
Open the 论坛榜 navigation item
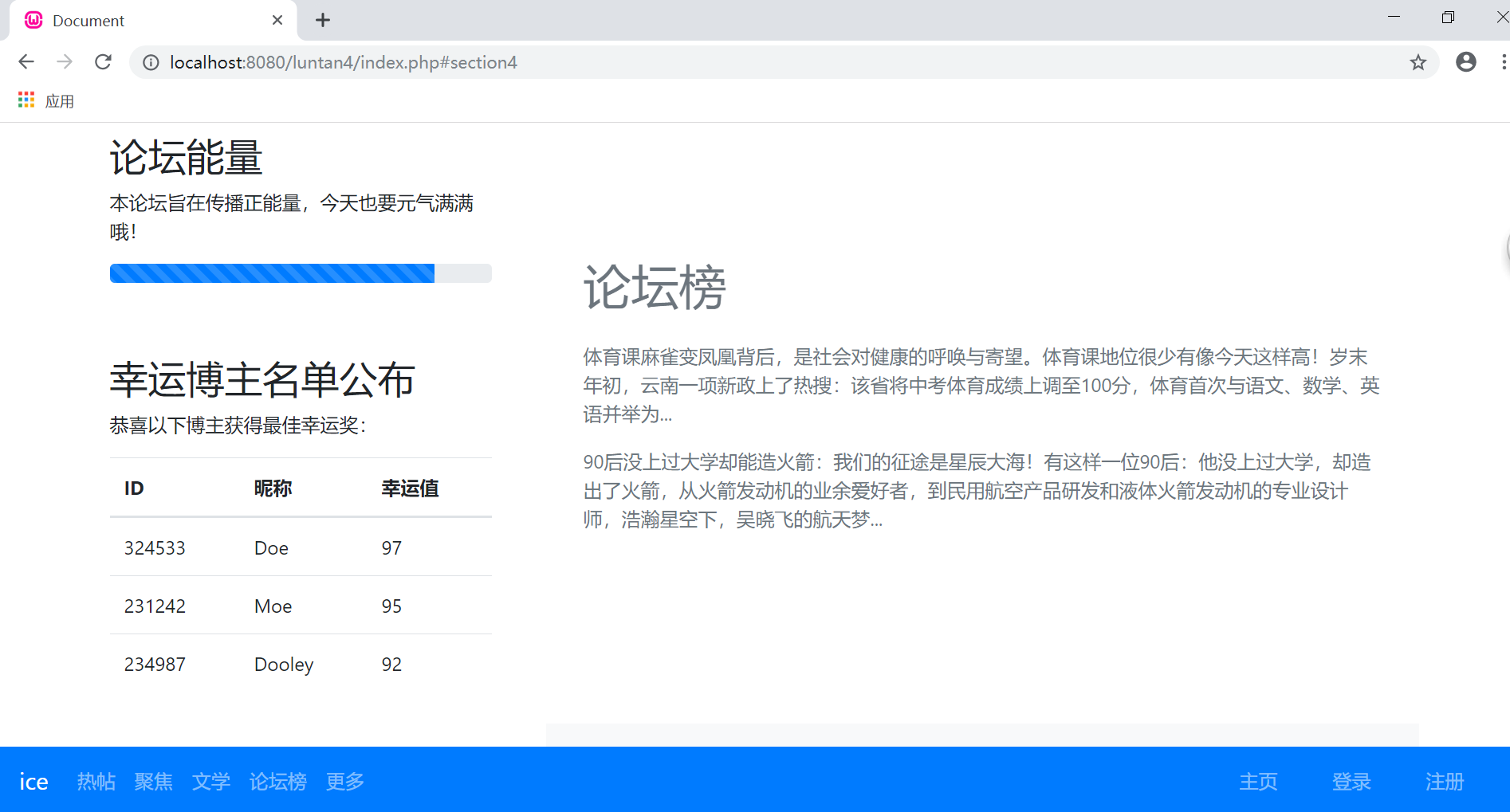pos(277,782)
